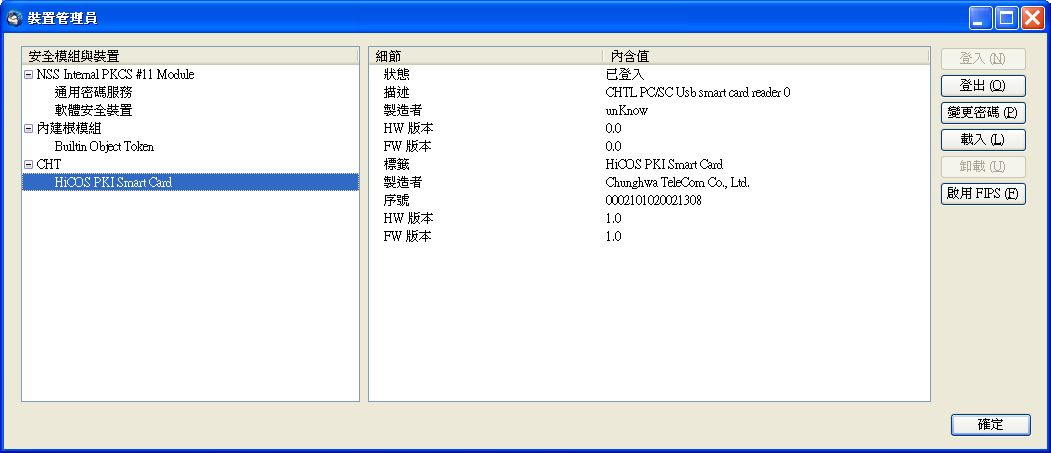Click the 細節 column header
Screen dimensions: 1051x453
pyautogui.click(x=485, y=56)
